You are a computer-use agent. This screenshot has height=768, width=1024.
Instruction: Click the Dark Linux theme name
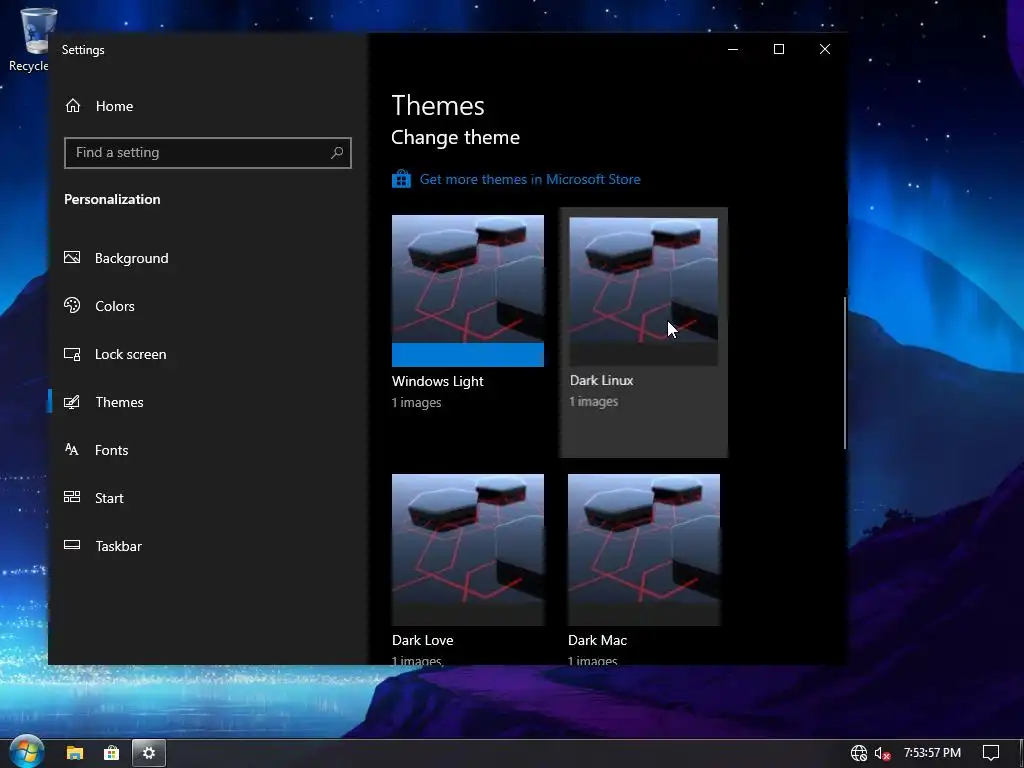point(601,380)
